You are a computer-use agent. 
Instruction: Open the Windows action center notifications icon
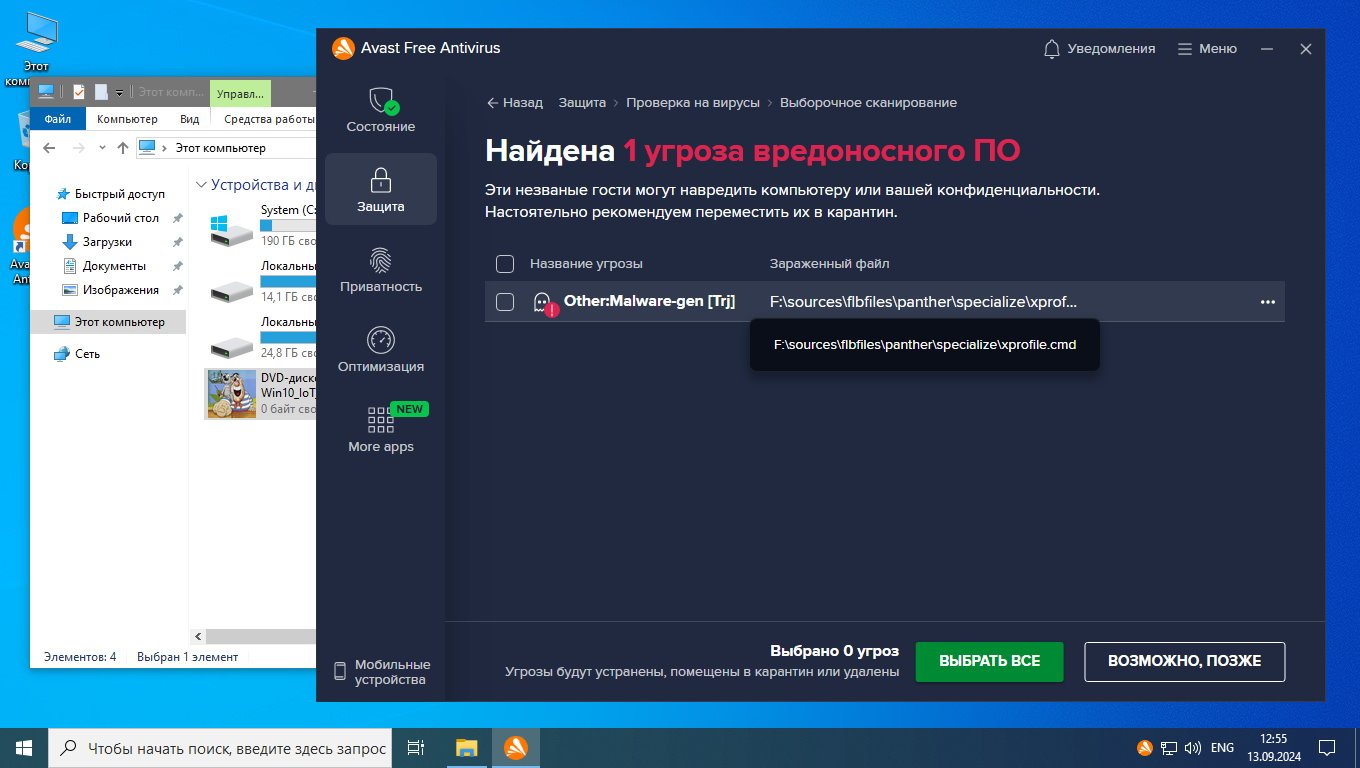1327,747
